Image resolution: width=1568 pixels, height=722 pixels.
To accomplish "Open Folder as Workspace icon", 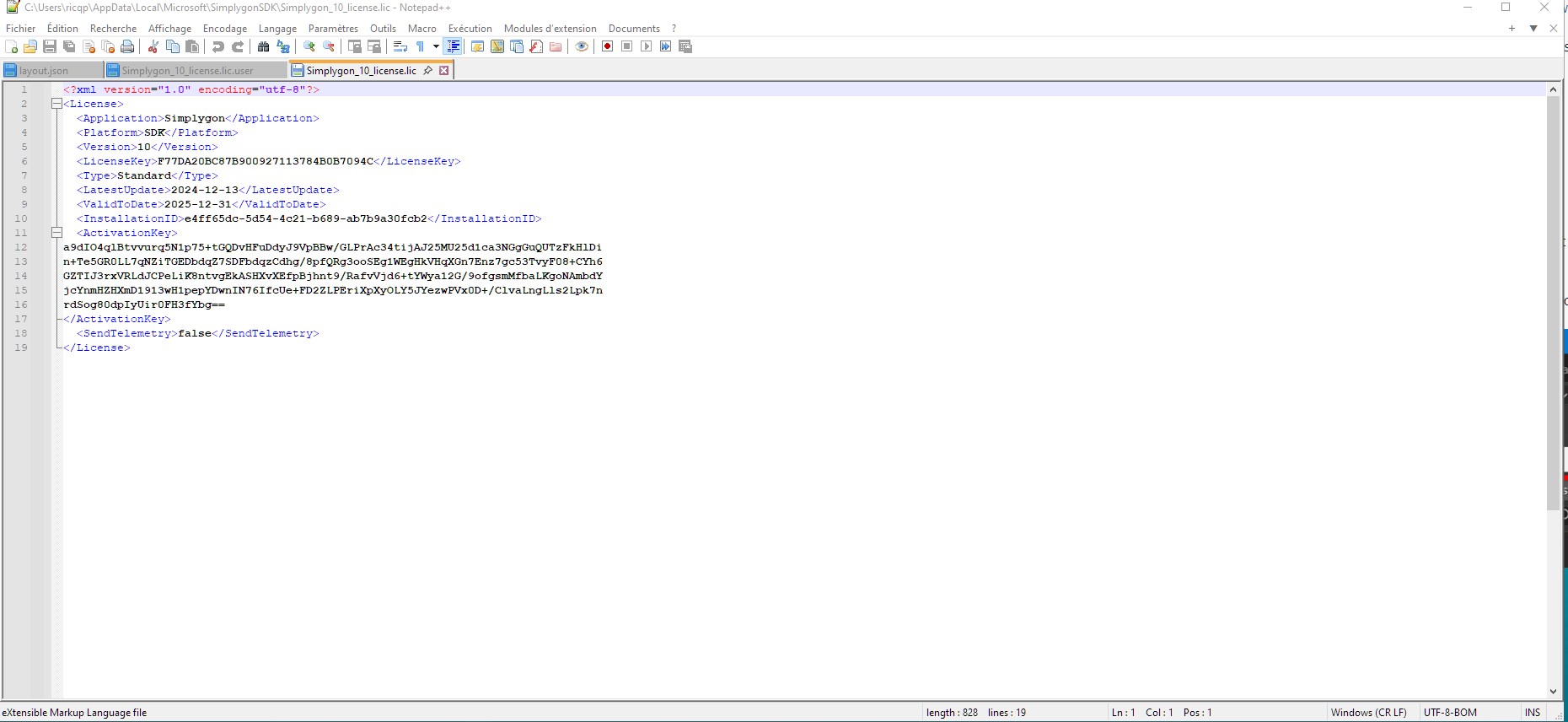I will pos(556,46).
